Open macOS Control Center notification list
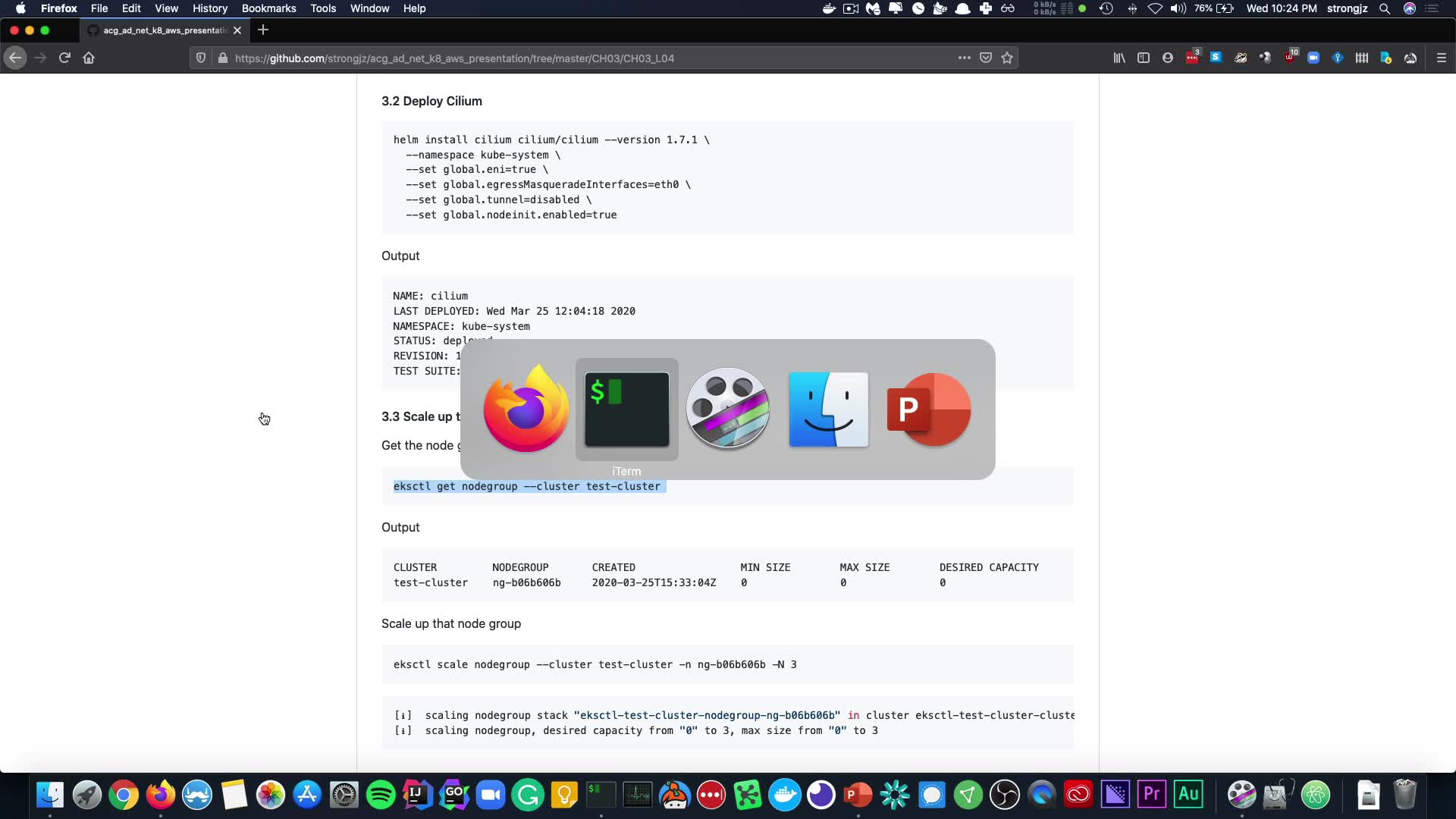The image size is (1456, 819). point(1432,8)
